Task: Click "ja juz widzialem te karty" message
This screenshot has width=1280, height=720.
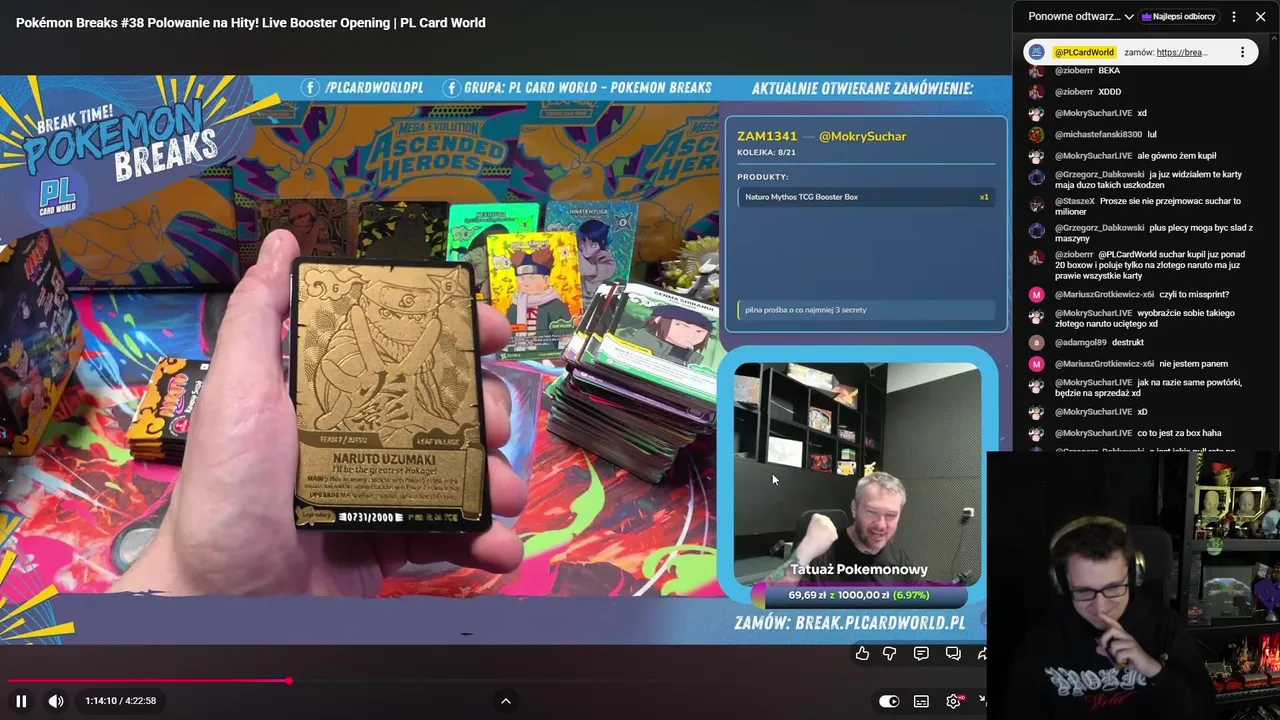Action: pos(1148,180)
